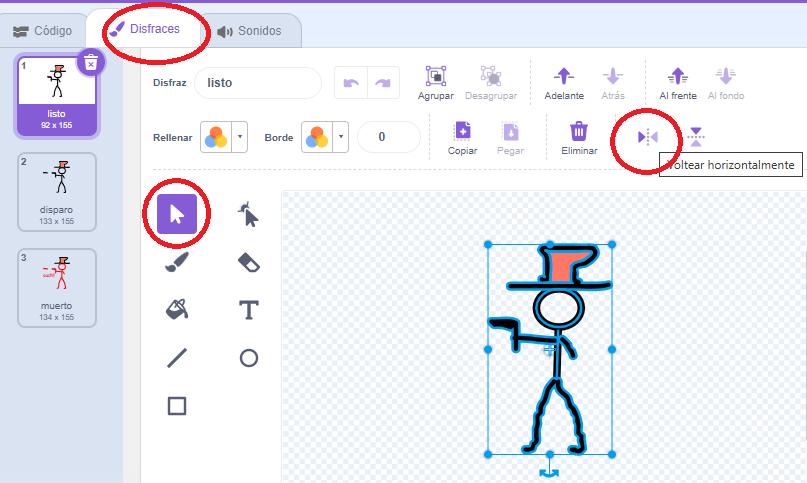Choose the Line tool
The image size is (807, 483).
(x=177, y=358)
